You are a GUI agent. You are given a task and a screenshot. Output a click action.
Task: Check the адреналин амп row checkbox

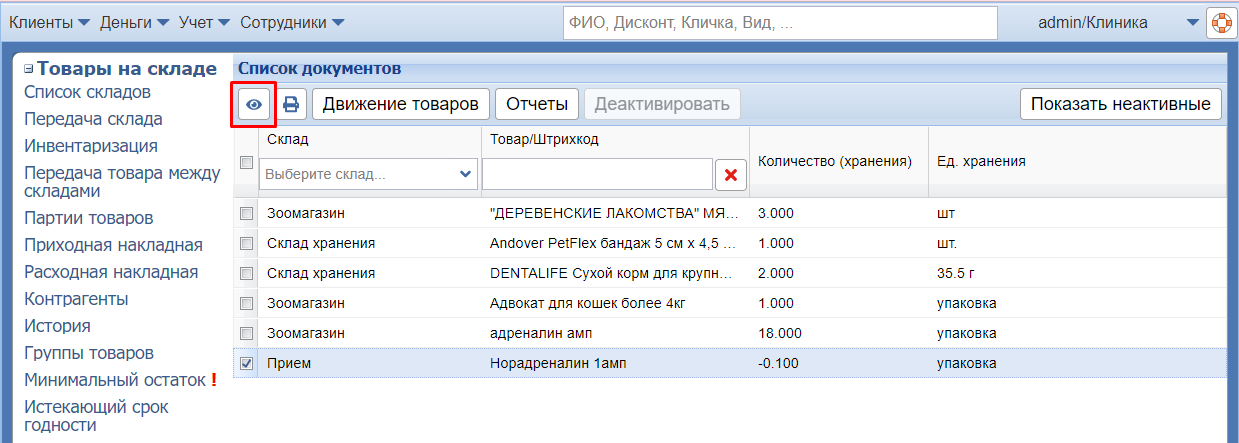coord(246,333)
